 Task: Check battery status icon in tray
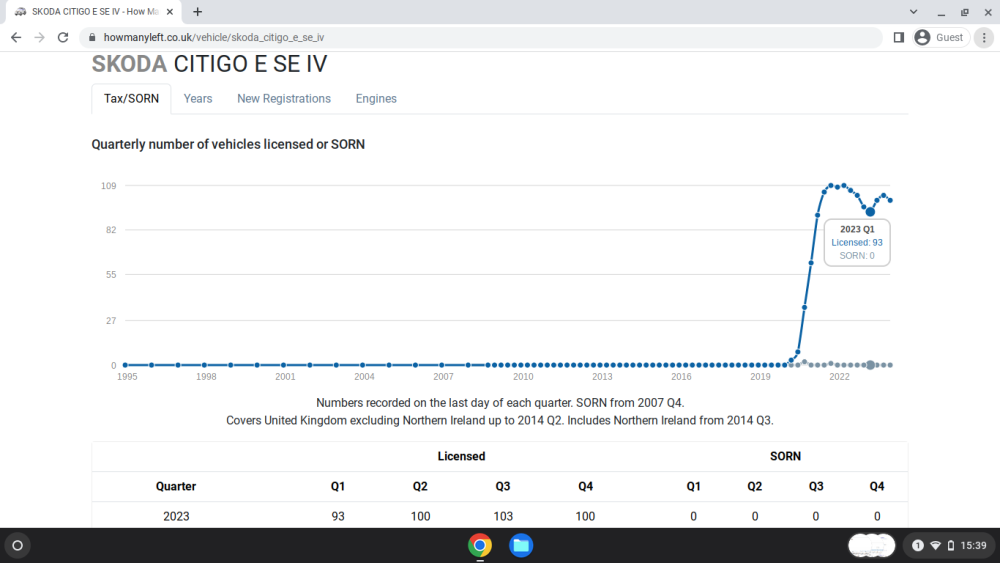pyautogui.click(x=951, y=546)
